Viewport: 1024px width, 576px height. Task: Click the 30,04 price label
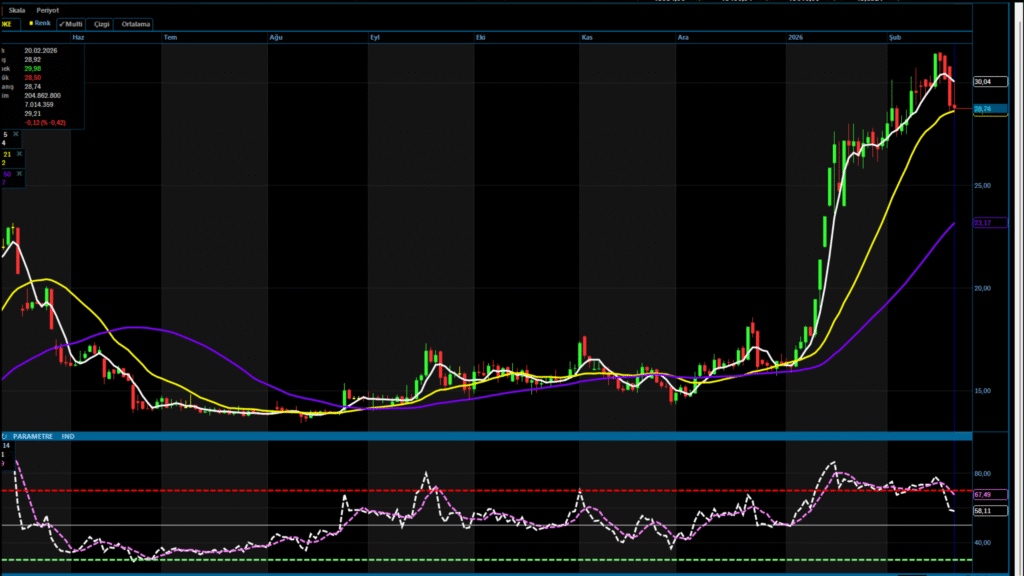[x=981, y=81]
